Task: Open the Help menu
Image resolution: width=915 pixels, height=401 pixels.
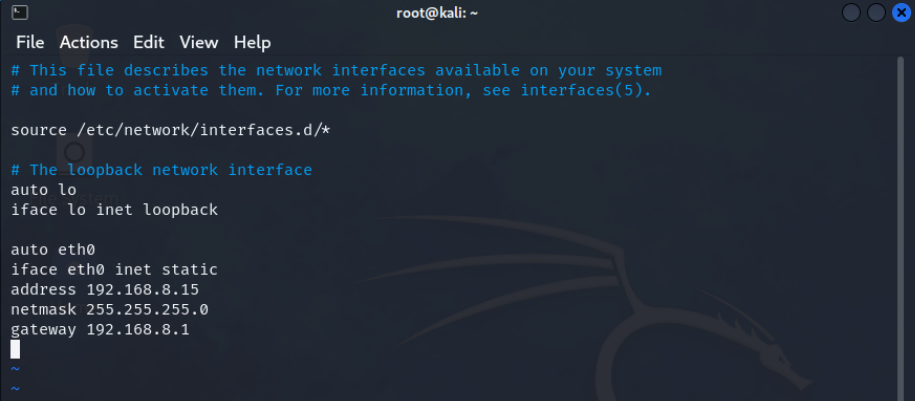Action: [x=252, y=42]
